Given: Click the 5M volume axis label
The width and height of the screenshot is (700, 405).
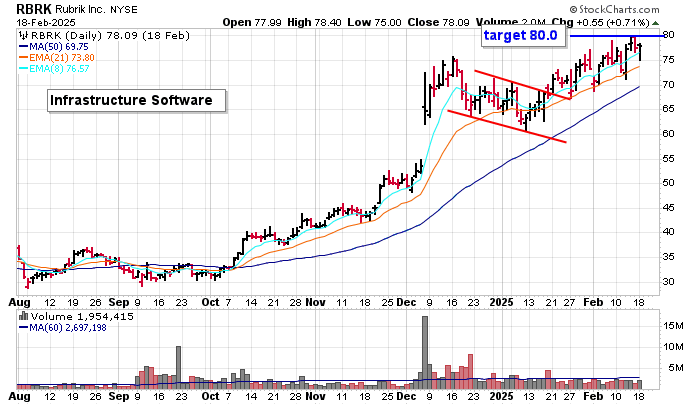Looking at the screenshot, I should [675, 368].
